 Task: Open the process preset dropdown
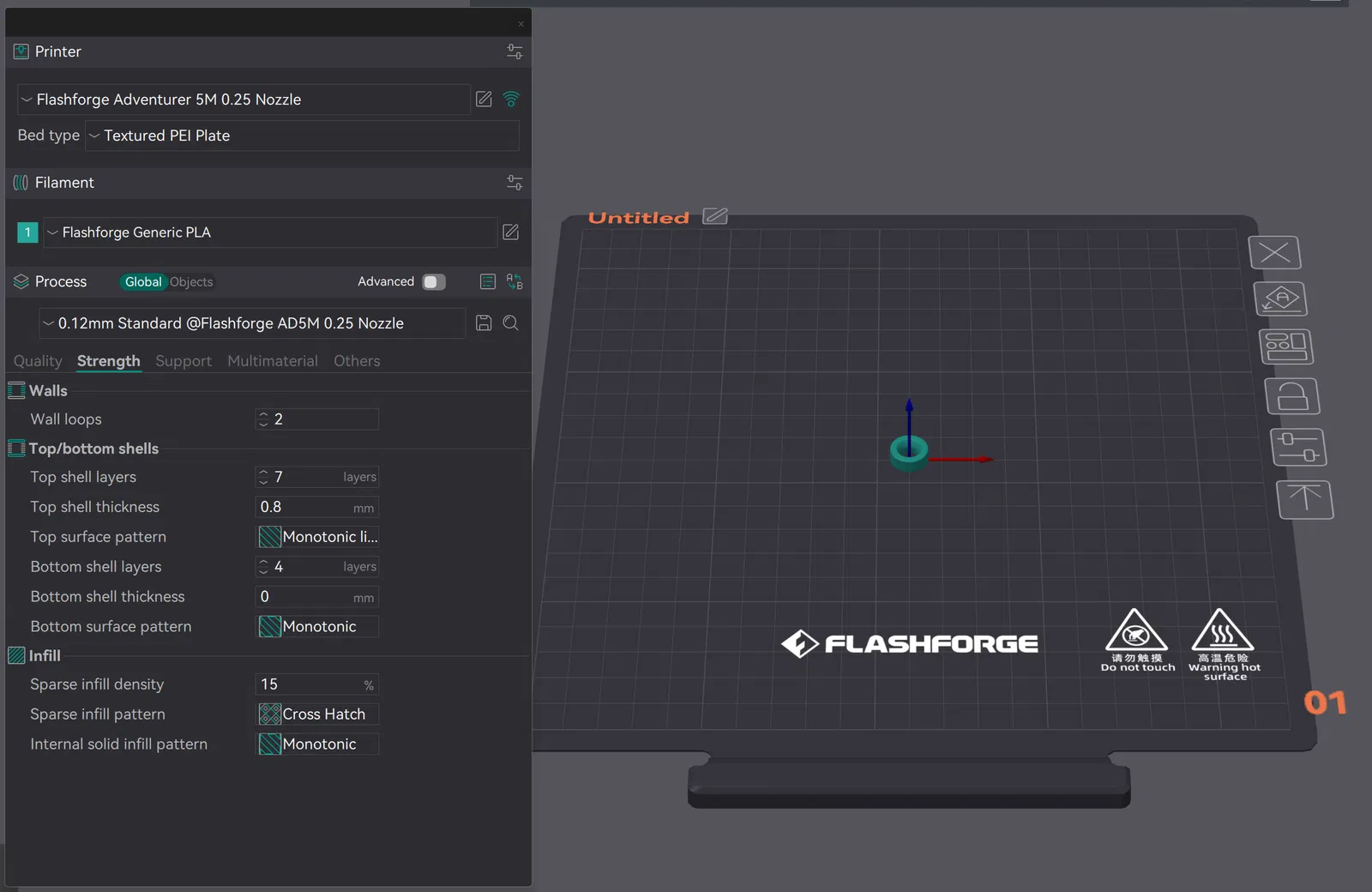pos(252,323)
